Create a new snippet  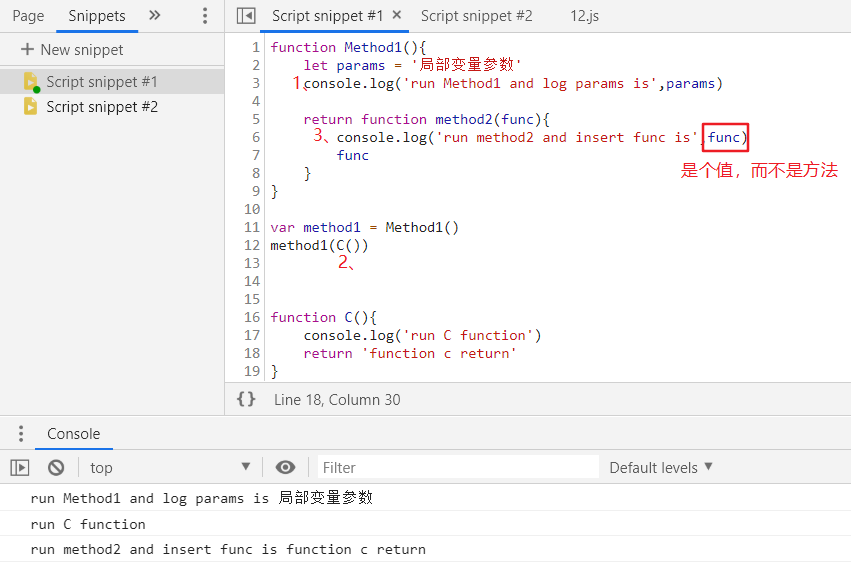tap(72, 49)
